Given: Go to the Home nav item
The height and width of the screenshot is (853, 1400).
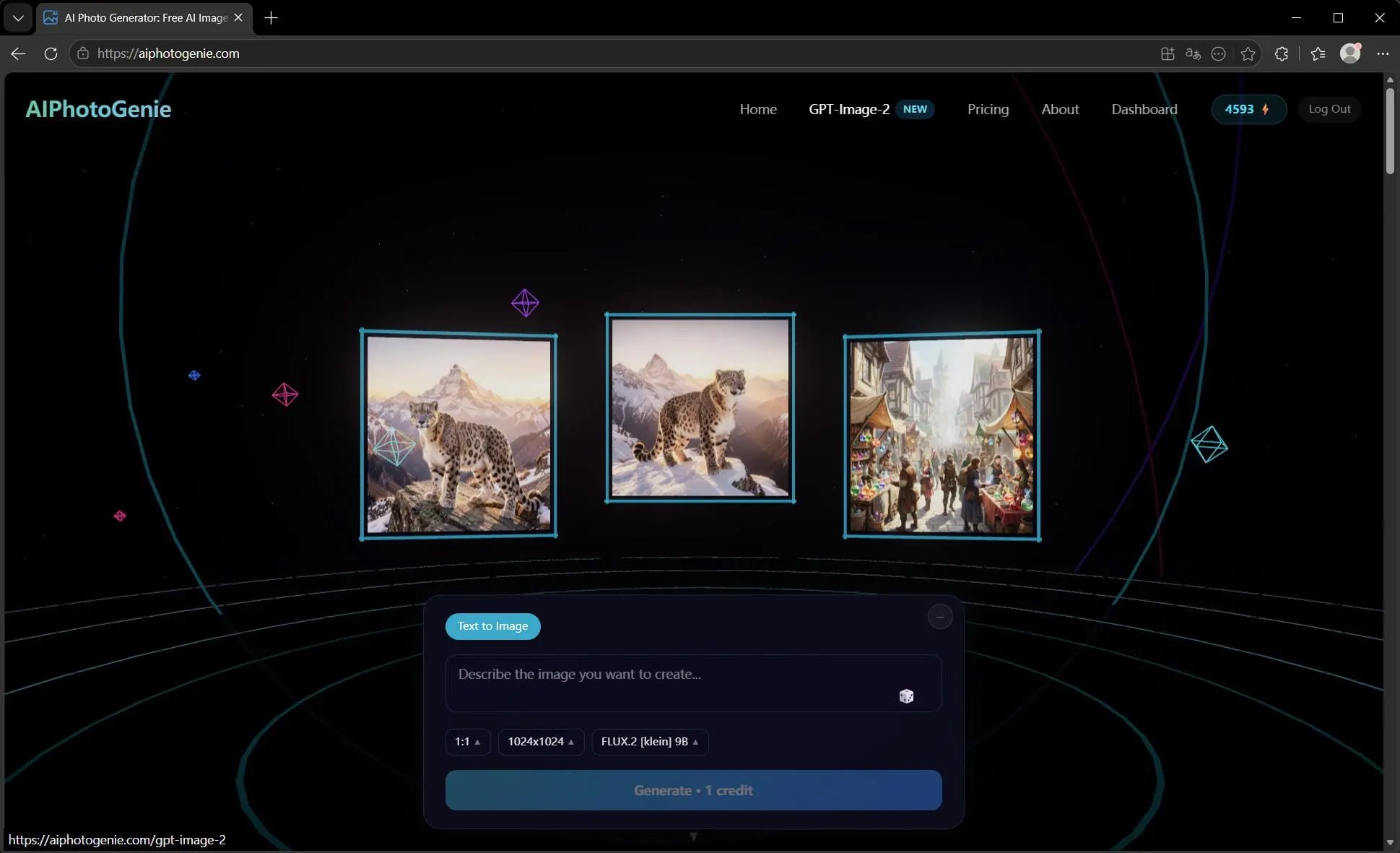Looking at the screenshot, I should (758, 109).
